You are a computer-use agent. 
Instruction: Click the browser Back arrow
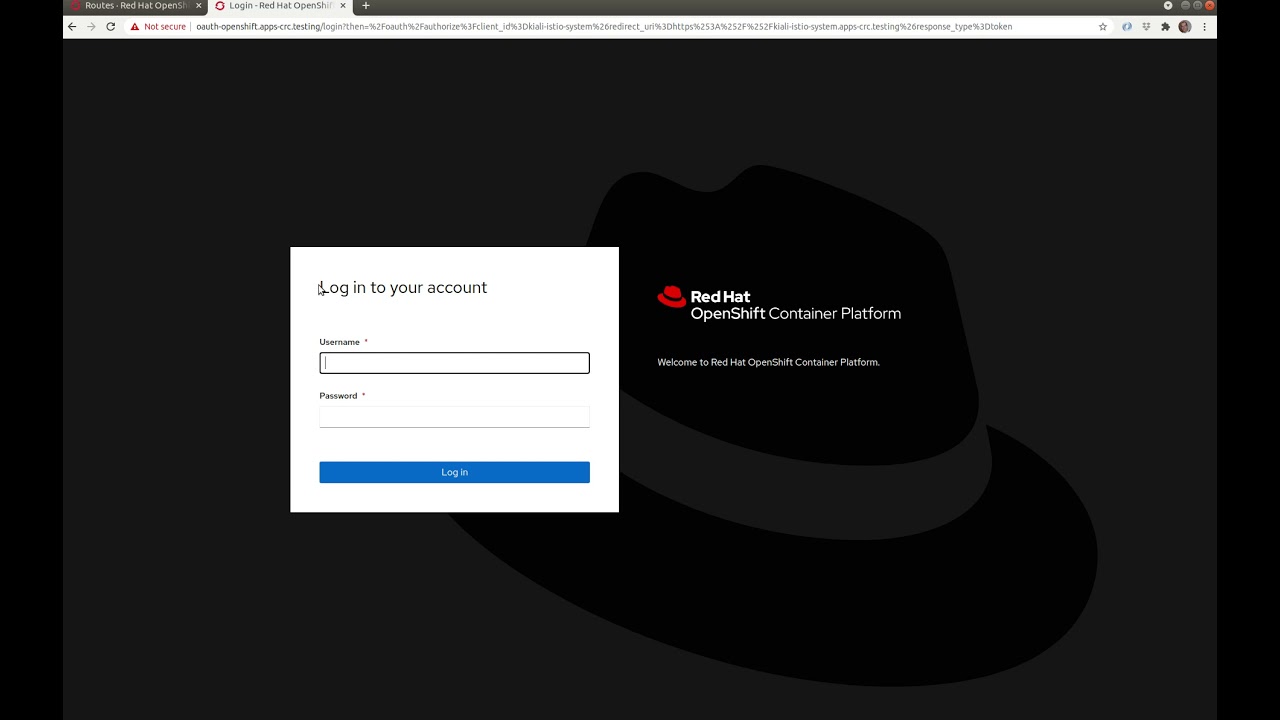click(71, 27)
